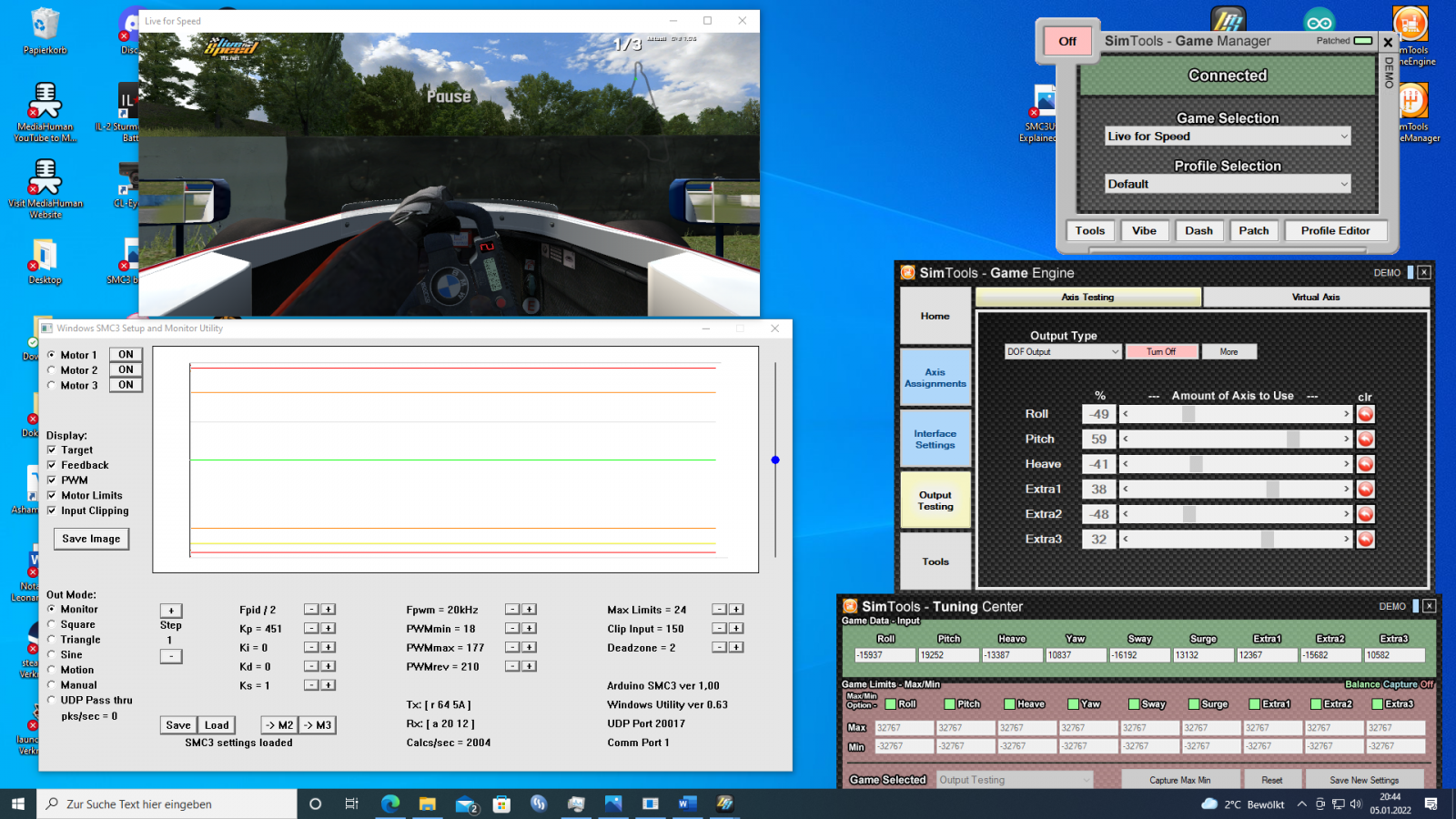Open Papierkorb desktop icon
This screenshot has height=819, width=1456.
tap(45, 30)
